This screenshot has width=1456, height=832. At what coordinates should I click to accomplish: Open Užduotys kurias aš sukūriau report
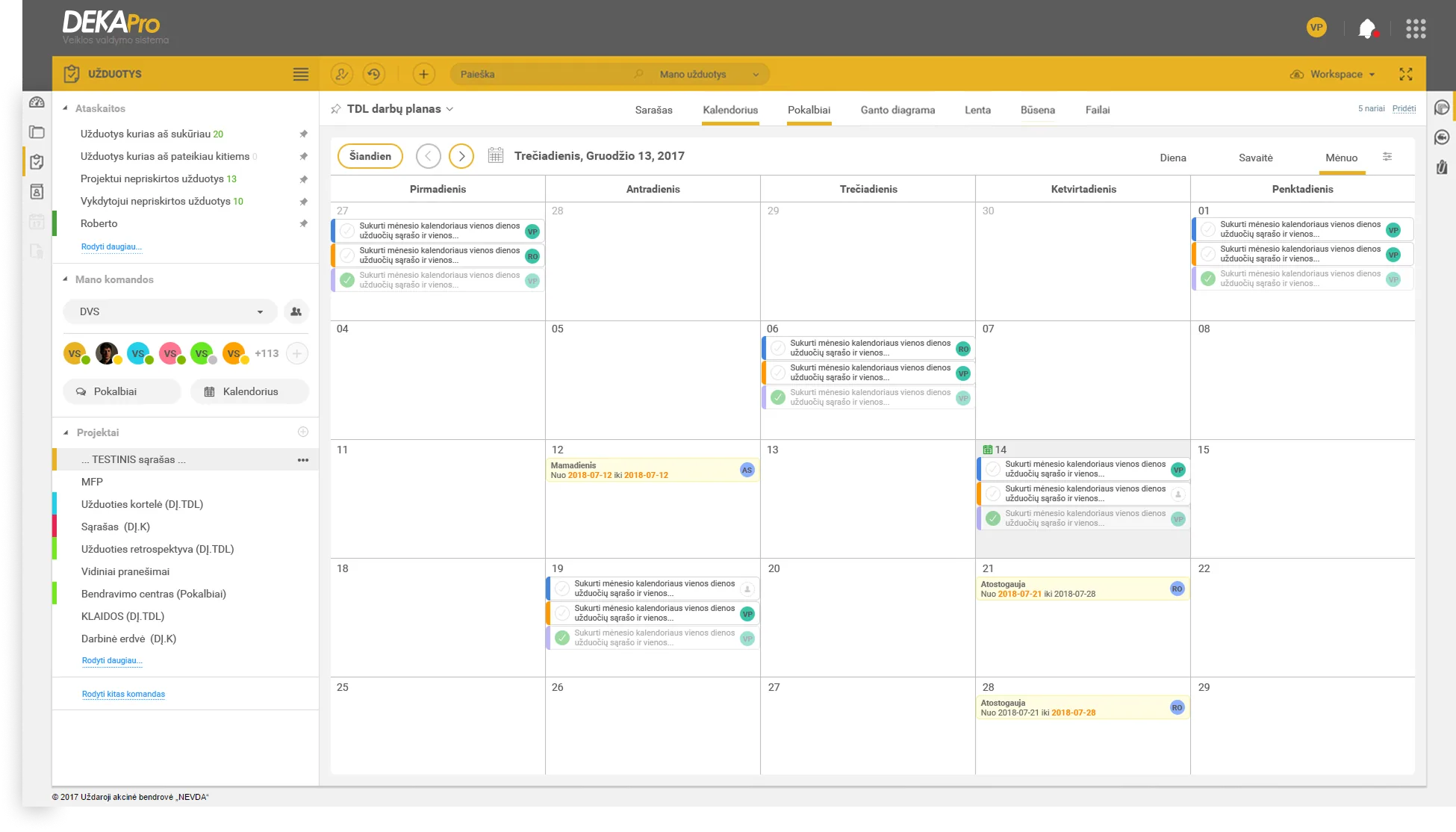pyautogui.click(x=152, y=134)
